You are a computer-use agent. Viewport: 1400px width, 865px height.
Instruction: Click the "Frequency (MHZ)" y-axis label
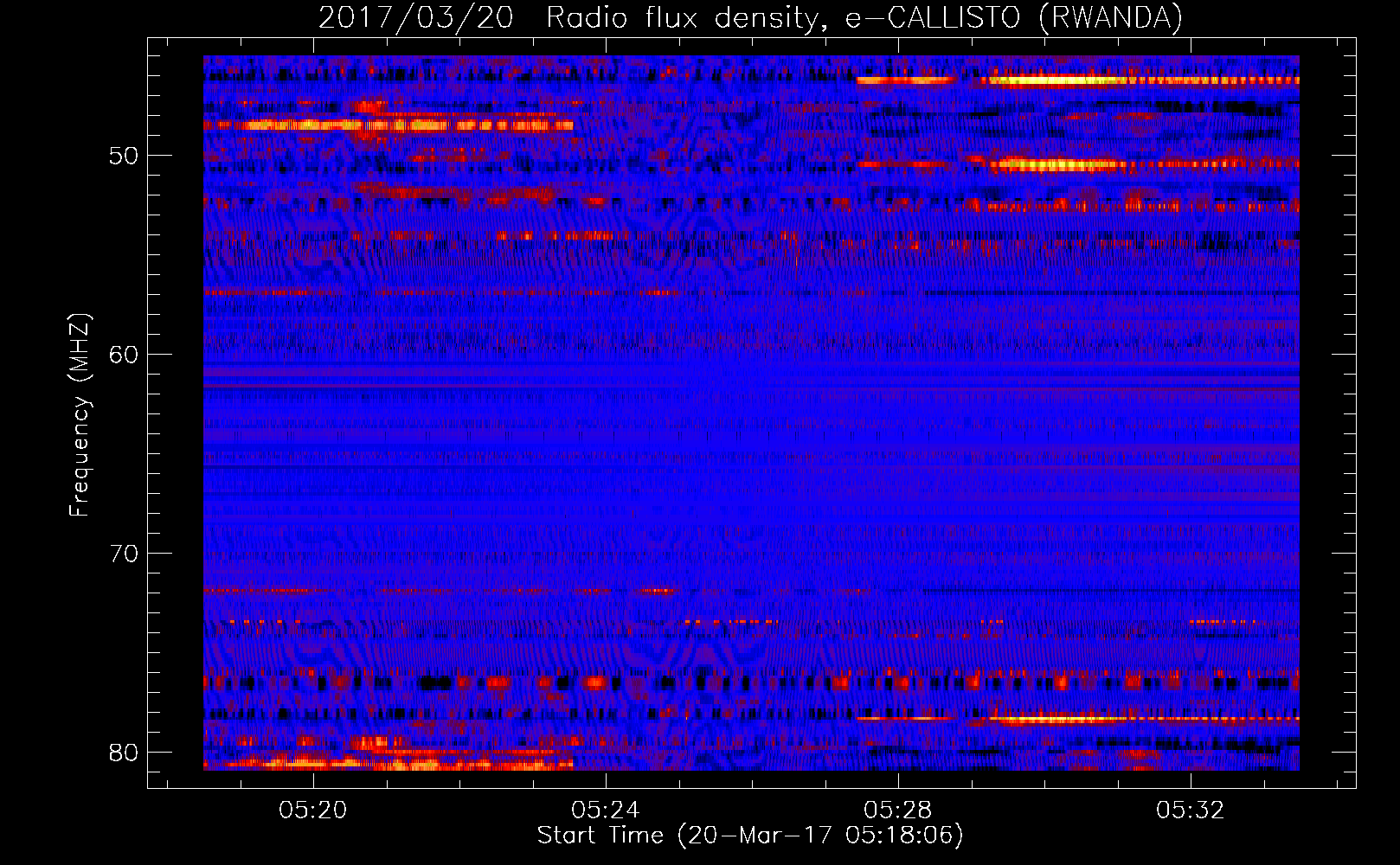tap(80, 415)
